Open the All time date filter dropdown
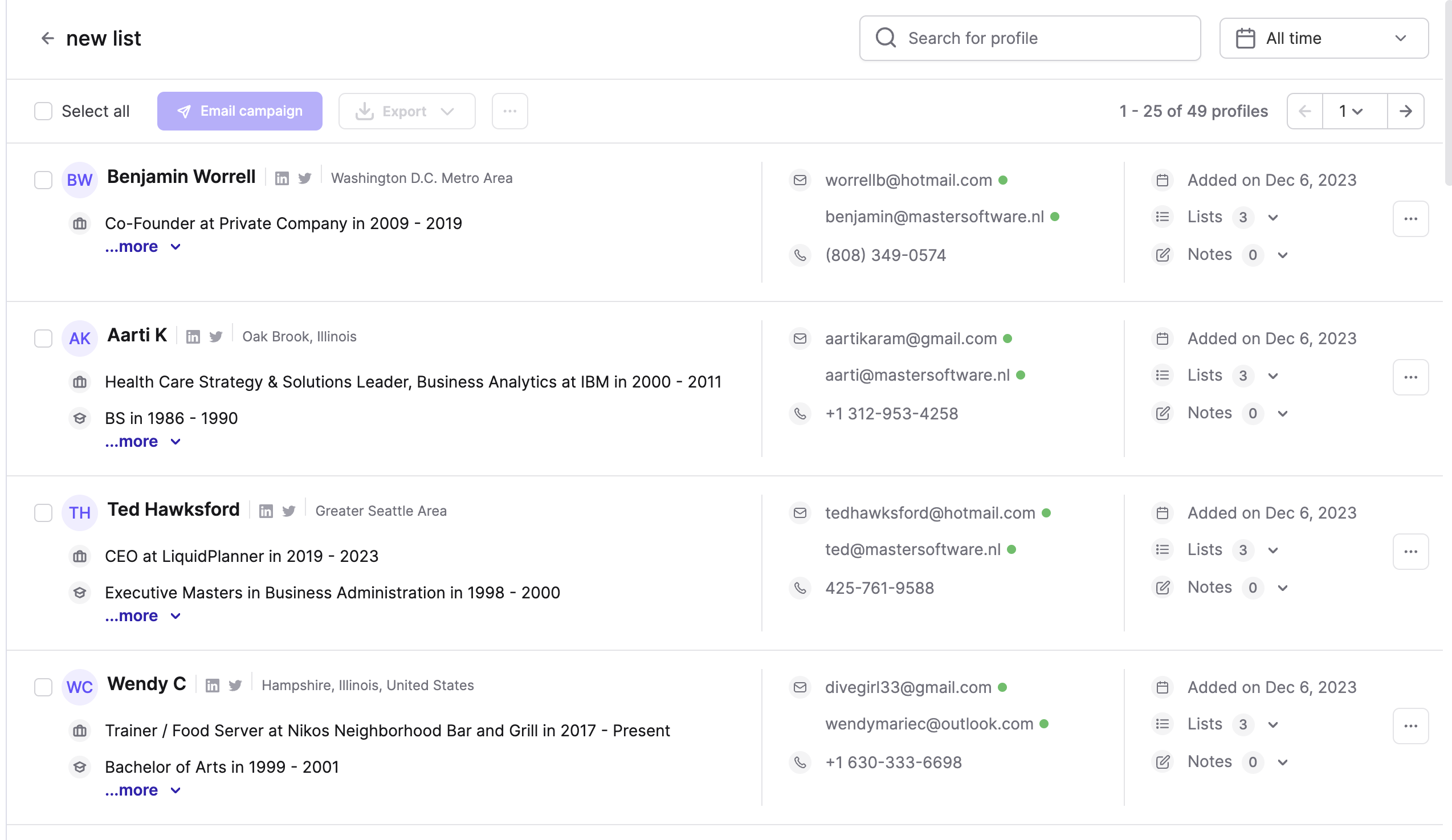Screen dimensions: 1452x840 1323,38
